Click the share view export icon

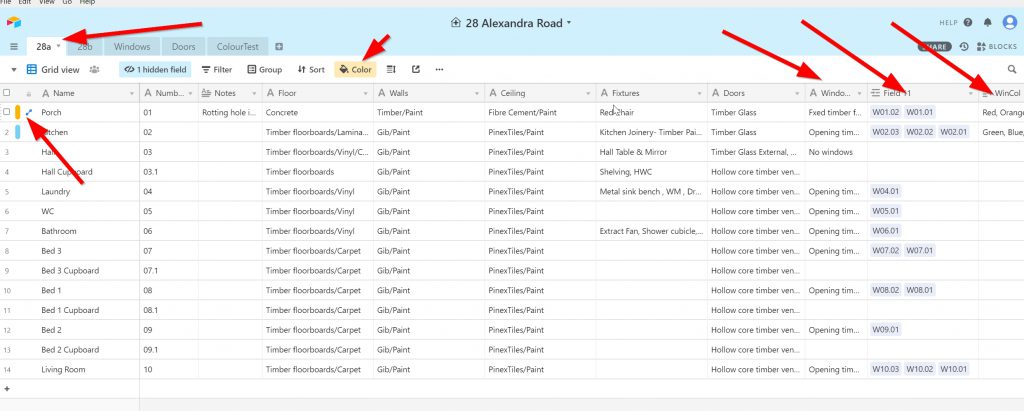coord(415,70)
